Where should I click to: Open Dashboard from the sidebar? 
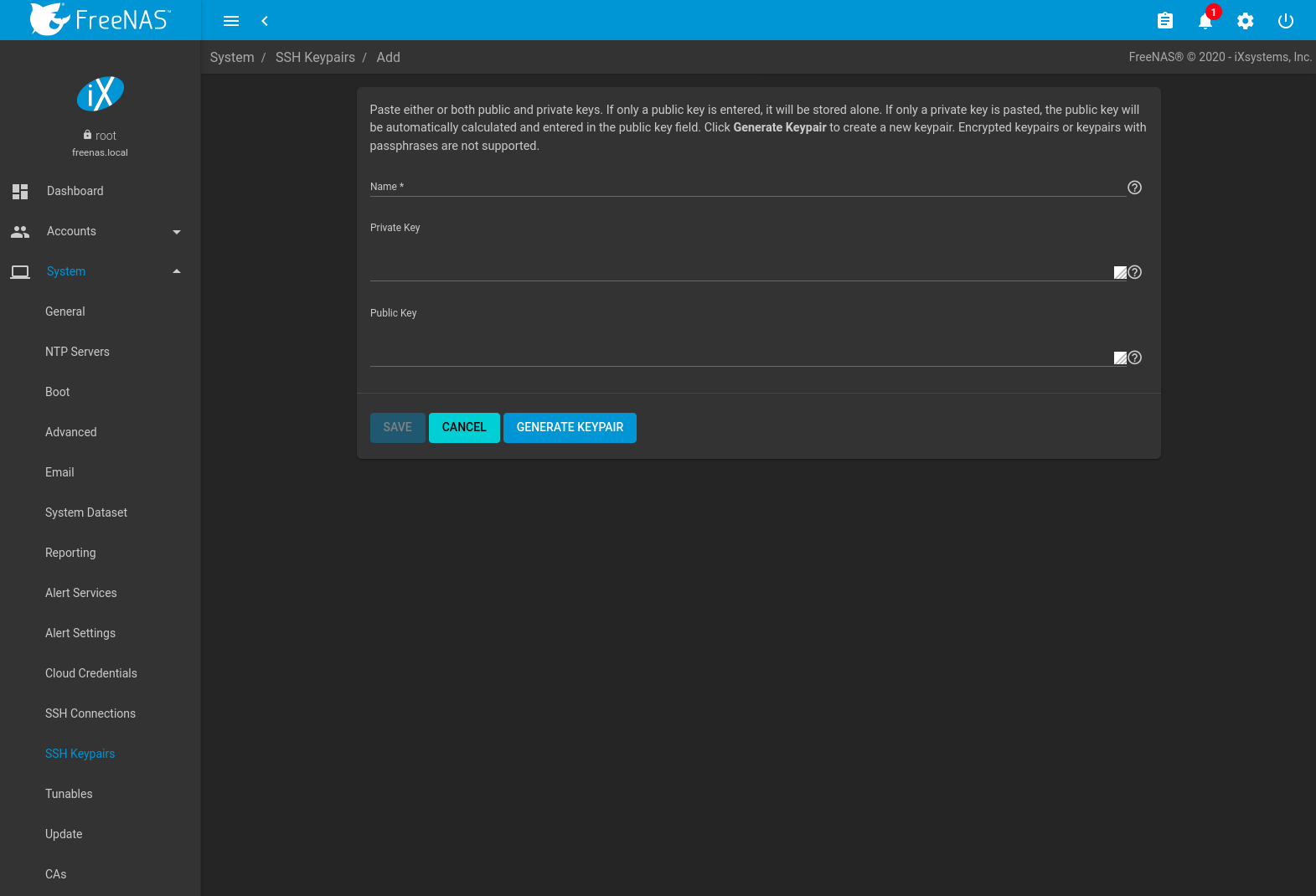coord(75,191)
